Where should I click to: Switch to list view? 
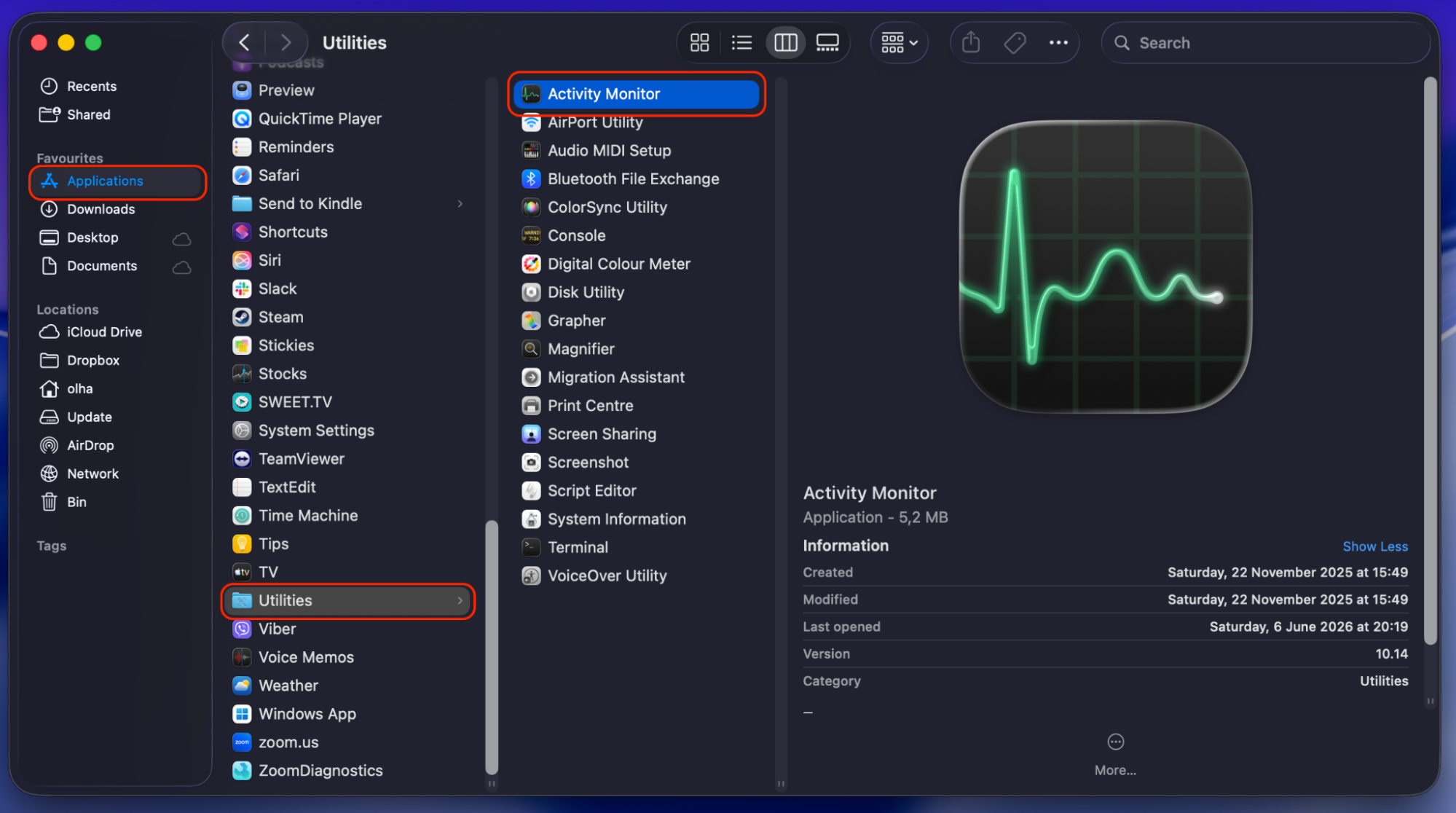point(741,43)
